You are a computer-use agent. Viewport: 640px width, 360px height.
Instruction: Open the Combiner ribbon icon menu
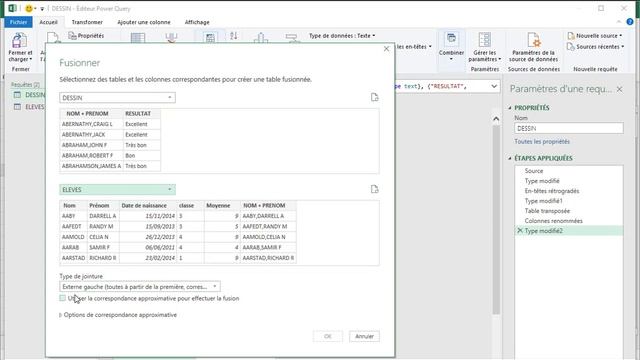[x=451, y=46]
